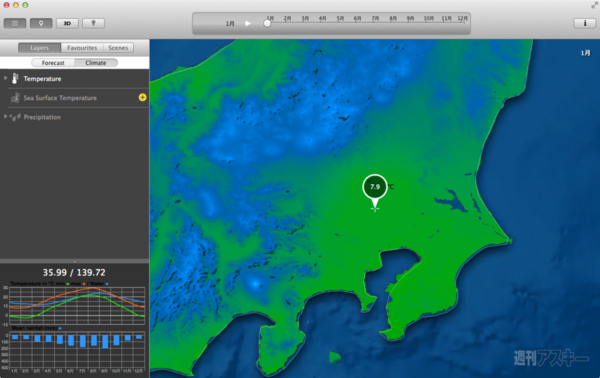Screen dimensions: 600x378
Task: Click the 1月 label beside play button
Action: point(230,24)
